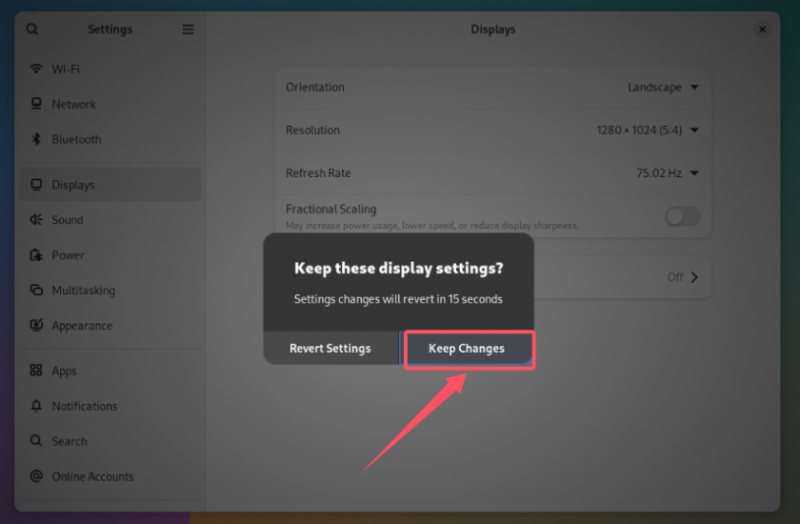
Task: Click the Appearance icon in sidebar
Action: (36, 325)
